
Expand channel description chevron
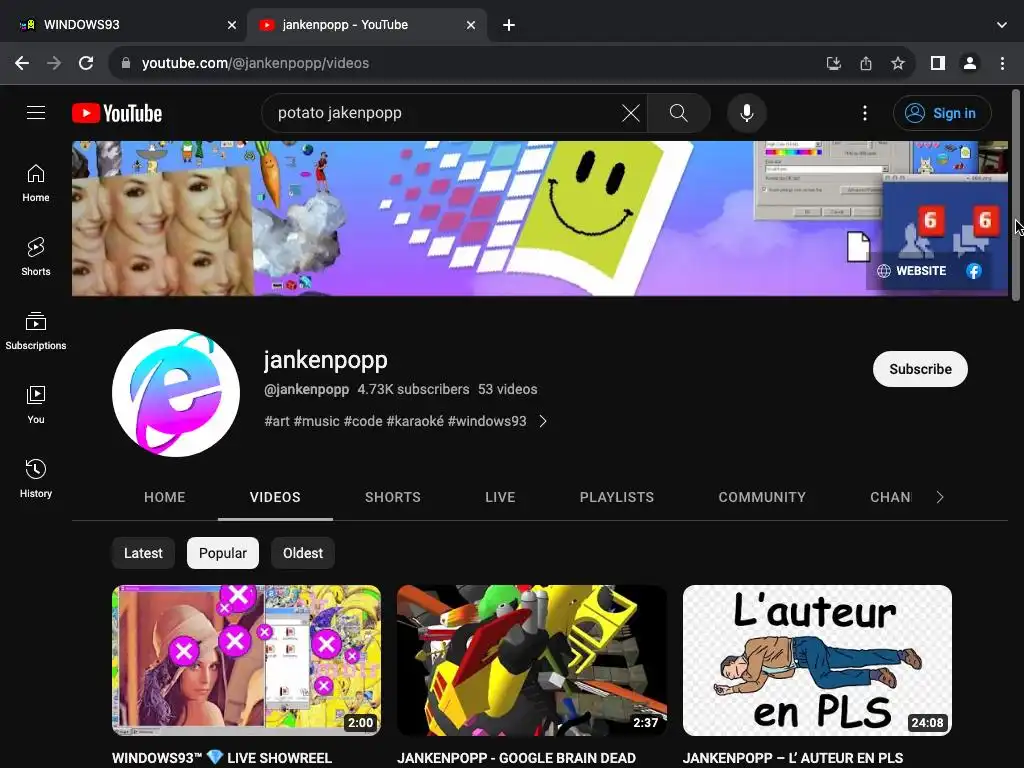(543, 421)
